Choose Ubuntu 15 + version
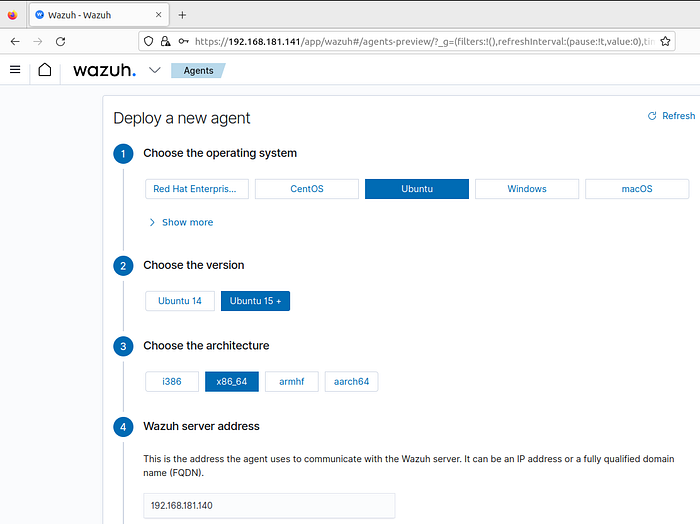The height and width of the screenshot is (524, 700). (x=255, y=301)
